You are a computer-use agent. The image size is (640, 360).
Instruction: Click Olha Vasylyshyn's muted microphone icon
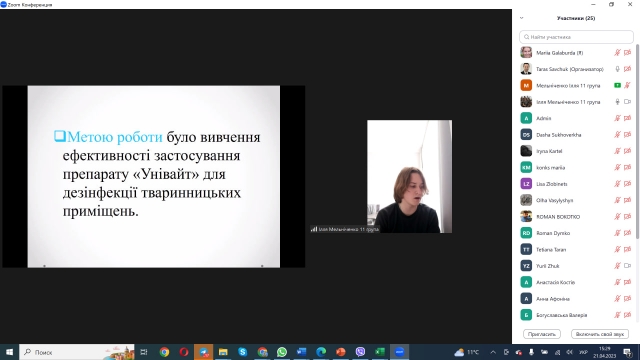617,200
